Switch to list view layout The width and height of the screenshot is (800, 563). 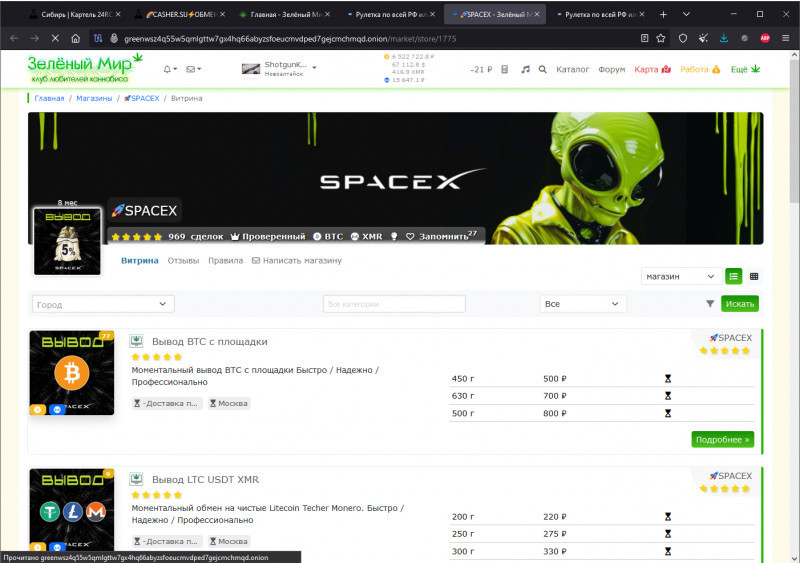[x=734, y=276]
